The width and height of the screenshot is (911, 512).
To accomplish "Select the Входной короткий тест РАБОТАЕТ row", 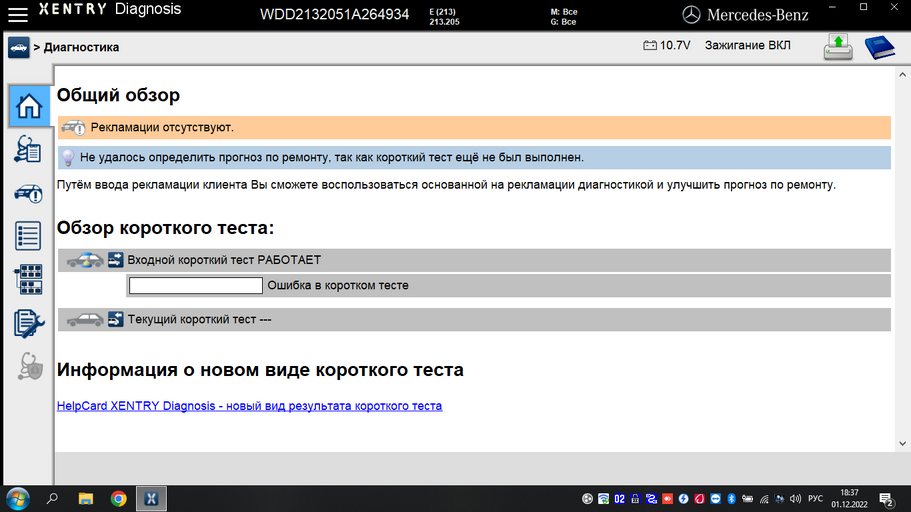I will pyautogui.click(x=474, y=260).
